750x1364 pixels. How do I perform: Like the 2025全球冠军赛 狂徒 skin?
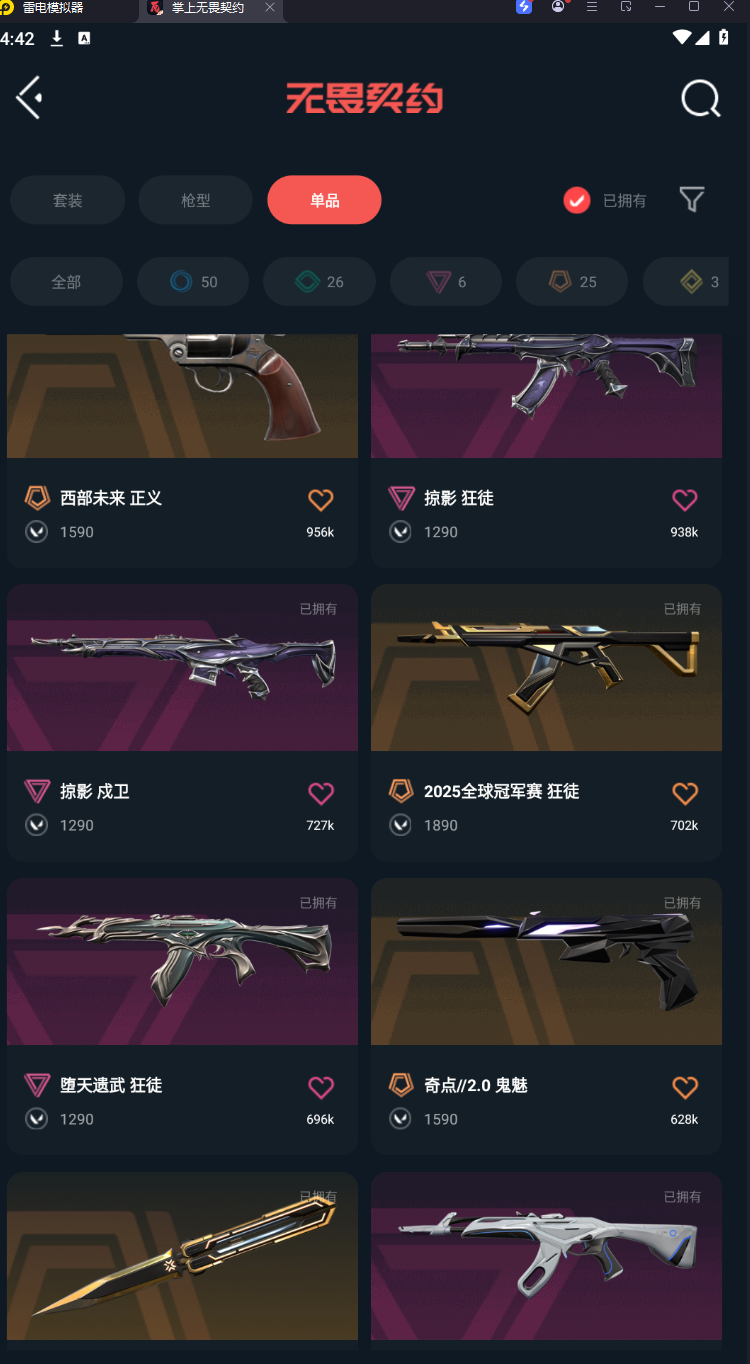(684, 793)
